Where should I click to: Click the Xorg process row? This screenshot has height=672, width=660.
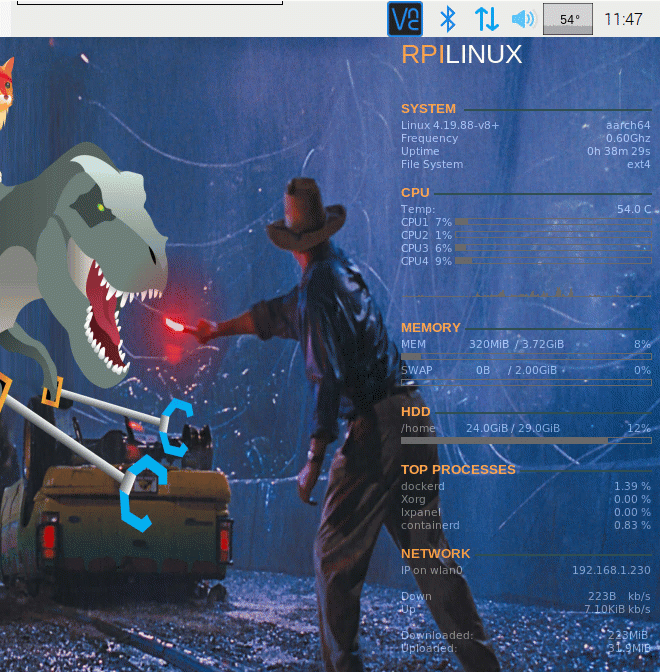pos(526,499)
